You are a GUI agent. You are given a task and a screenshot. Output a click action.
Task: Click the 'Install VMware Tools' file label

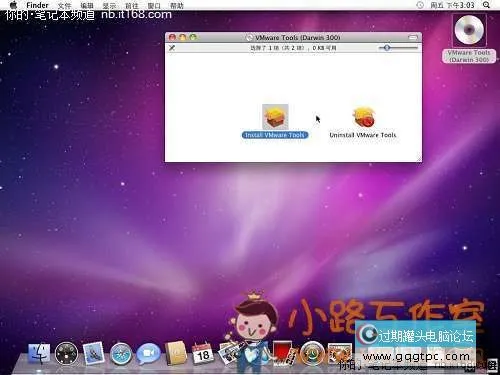275,135
